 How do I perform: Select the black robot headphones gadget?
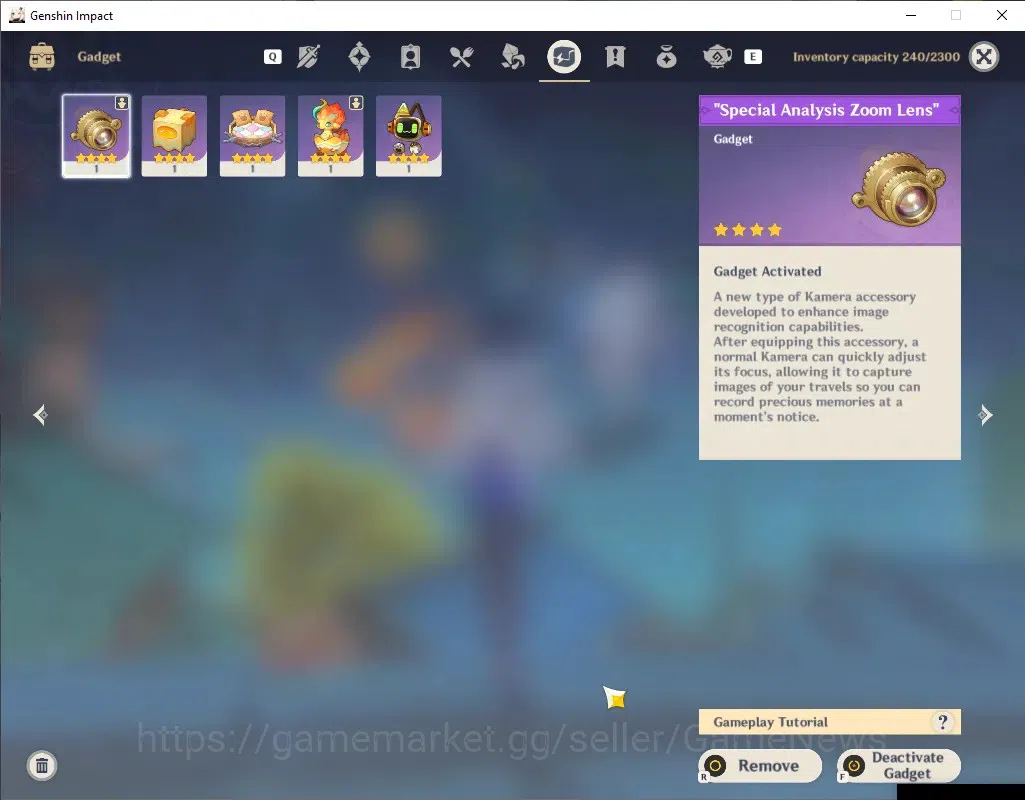(x=409, y=136)
